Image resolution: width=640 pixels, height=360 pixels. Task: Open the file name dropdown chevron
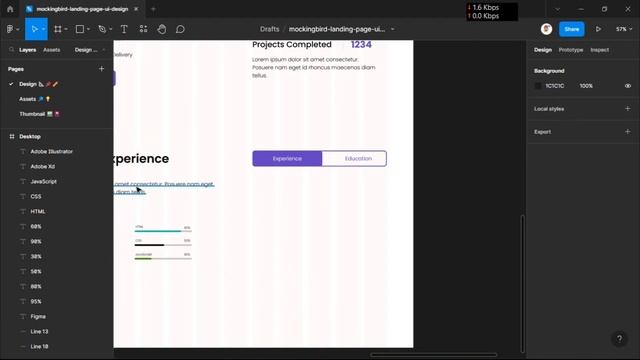[x=393, y=29]
